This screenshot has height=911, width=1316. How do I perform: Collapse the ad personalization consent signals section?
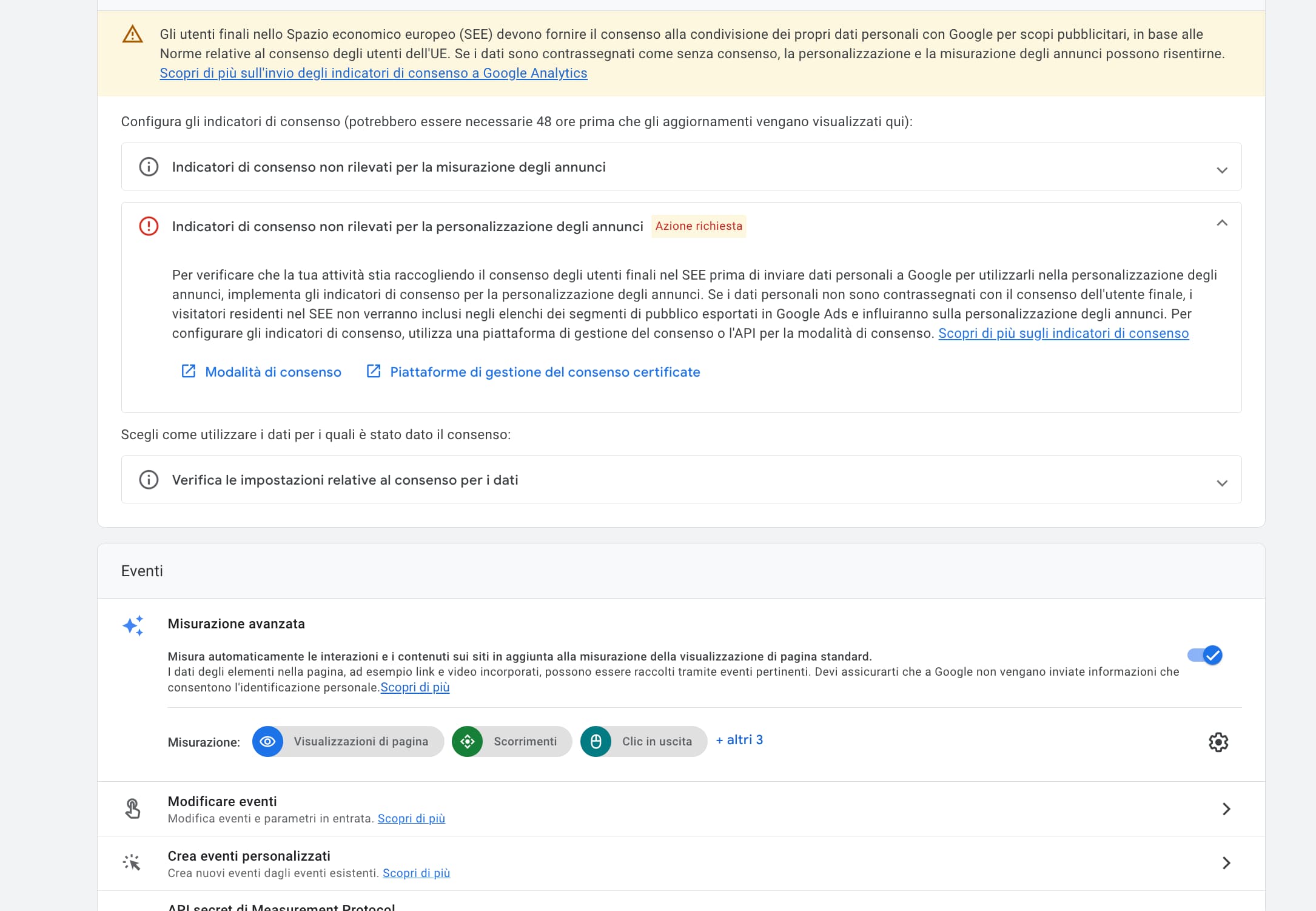tap(1223, 224)
